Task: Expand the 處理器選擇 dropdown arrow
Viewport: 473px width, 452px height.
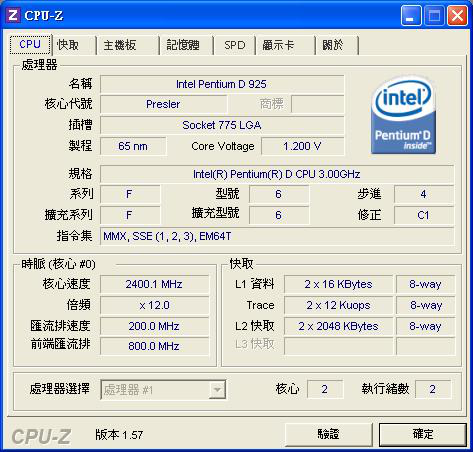Action: click(217, 389)
